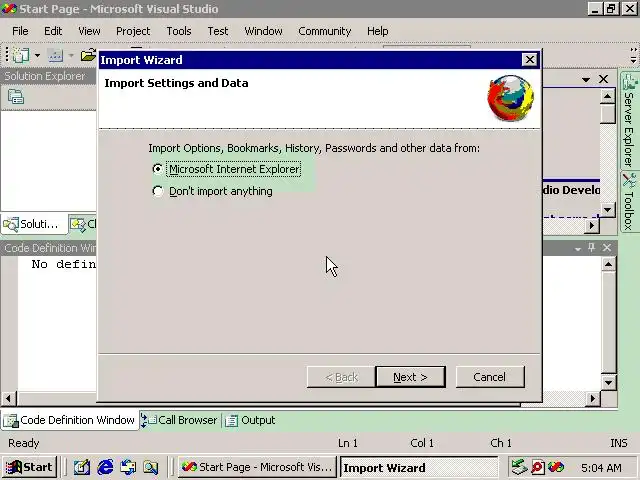Click the Properties icon in Solution Explorer

pos(16,97)
